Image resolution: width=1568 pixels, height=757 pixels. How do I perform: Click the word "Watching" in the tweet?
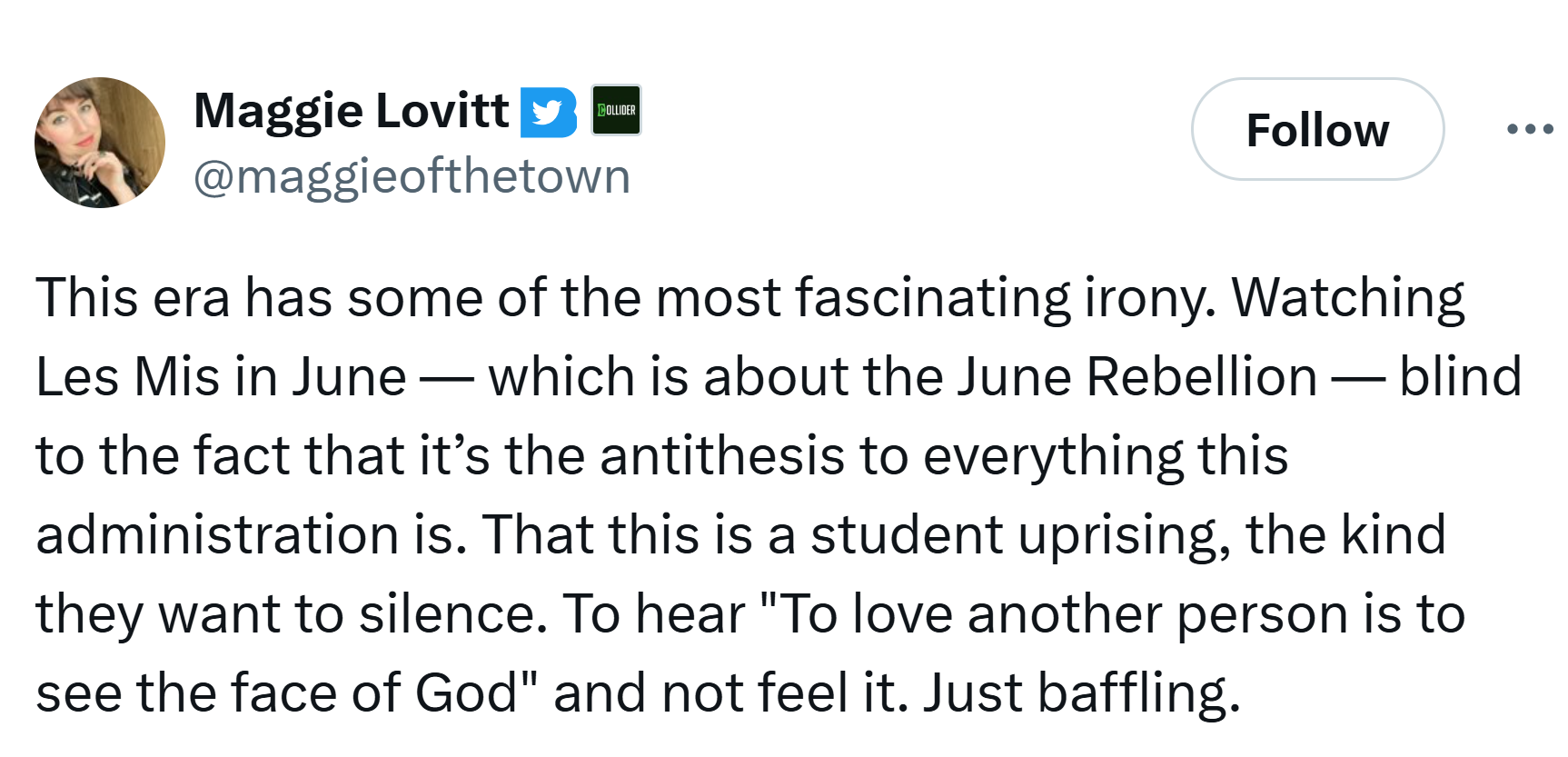[1348, 298]
